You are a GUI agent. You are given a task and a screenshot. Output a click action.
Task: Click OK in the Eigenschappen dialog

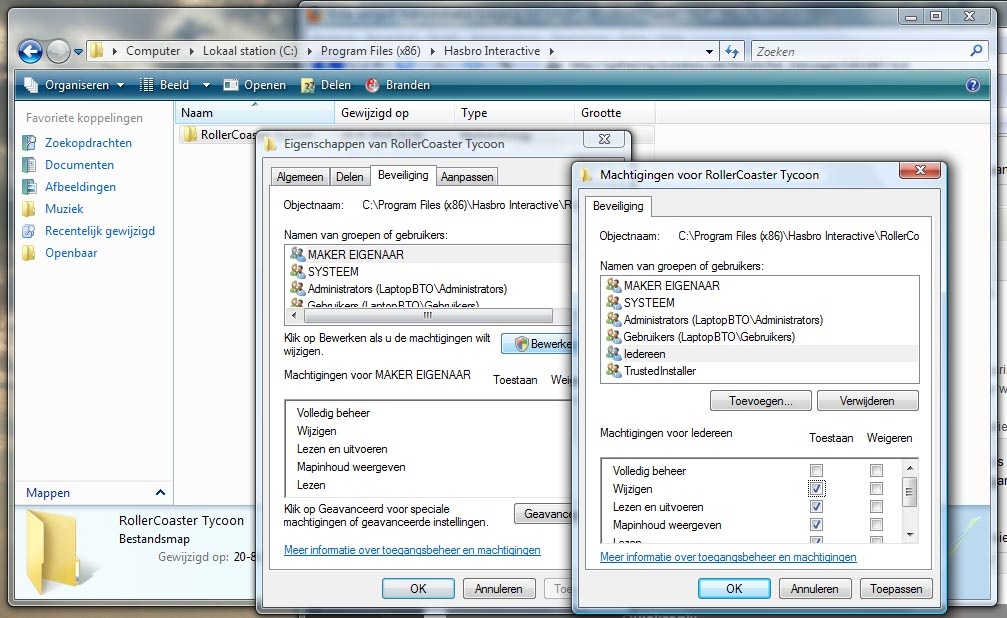[x=418, y=588]
